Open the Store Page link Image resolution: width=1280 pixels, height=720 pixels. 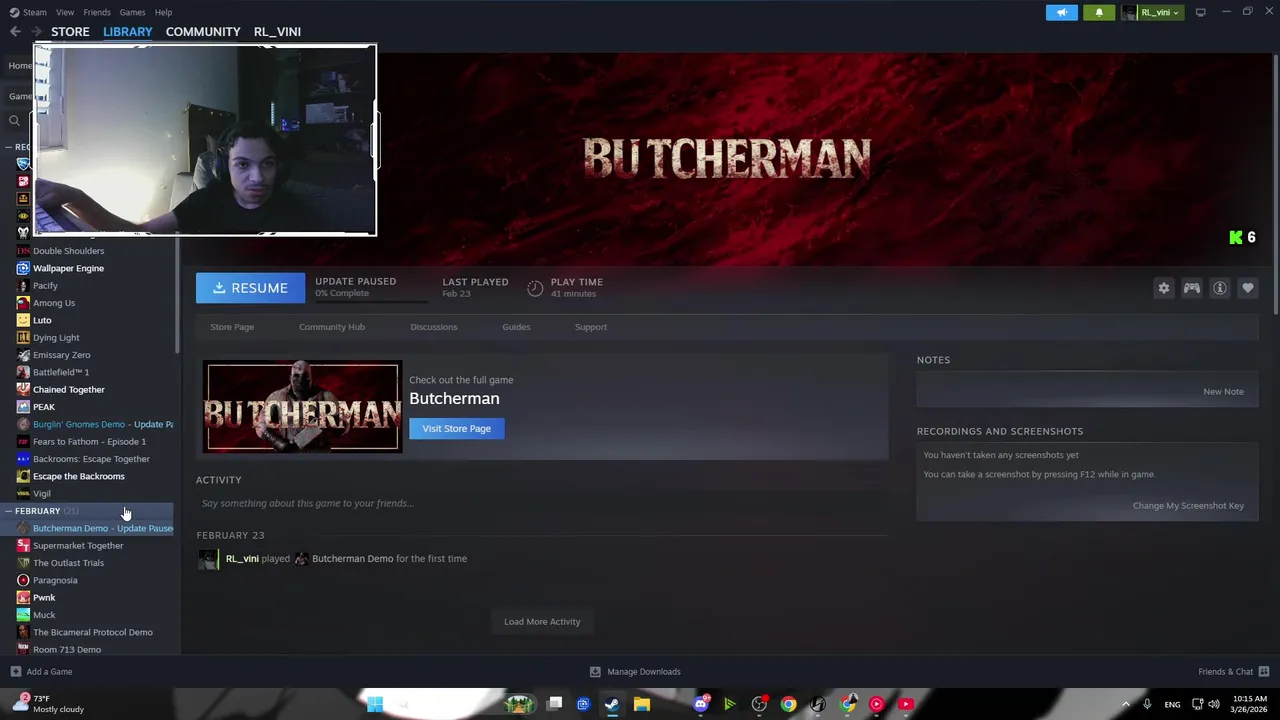pos(232,327)
